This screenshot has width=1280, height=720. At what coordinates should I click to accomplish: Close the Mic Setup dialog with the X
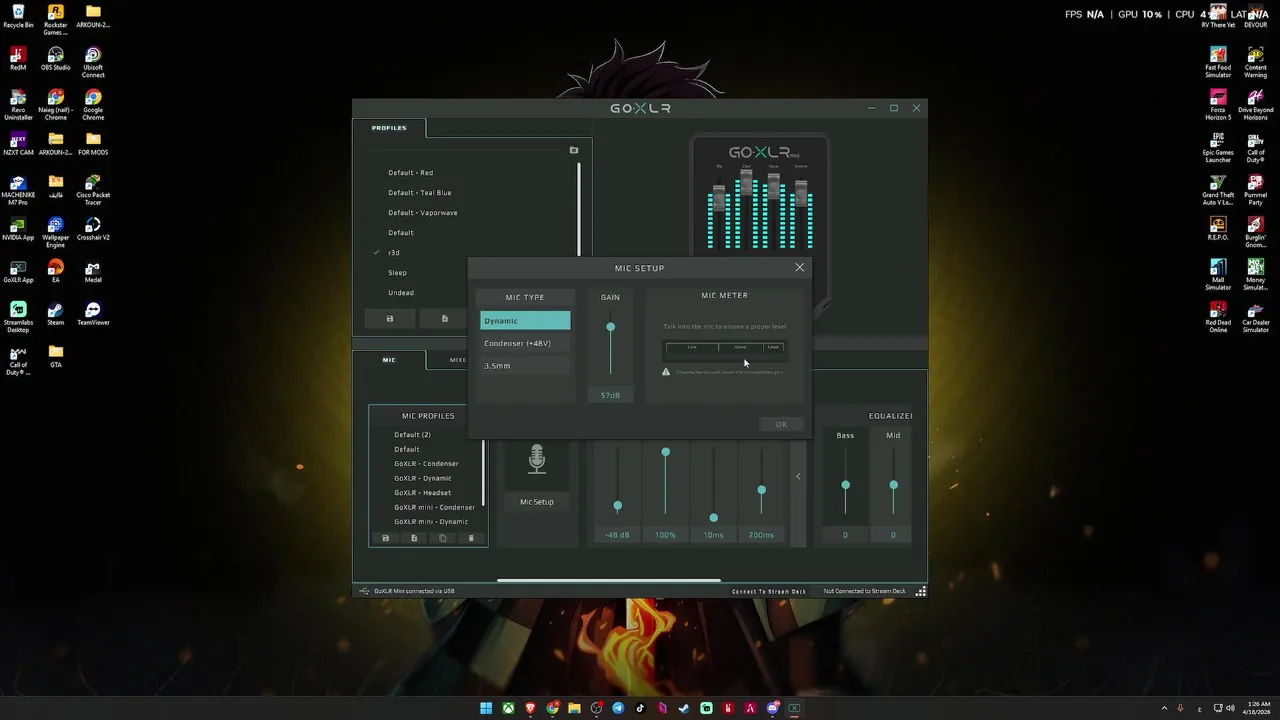point(799,268)
